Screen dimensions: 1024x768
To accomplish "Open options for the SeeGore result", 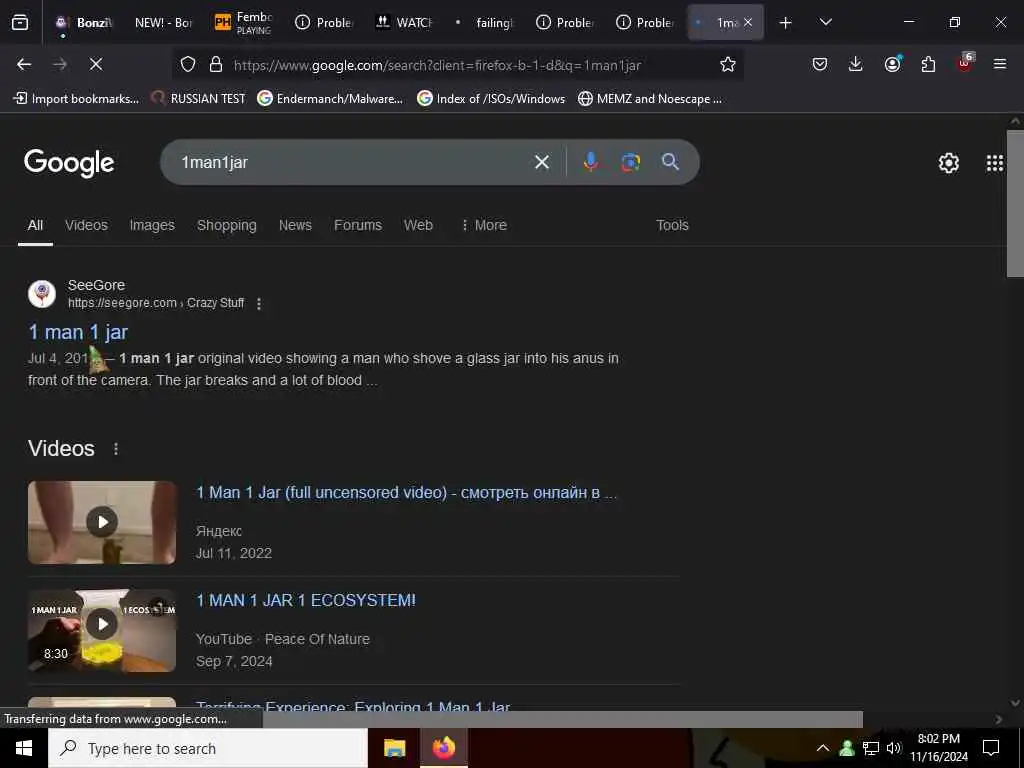I will pos(259,304).
